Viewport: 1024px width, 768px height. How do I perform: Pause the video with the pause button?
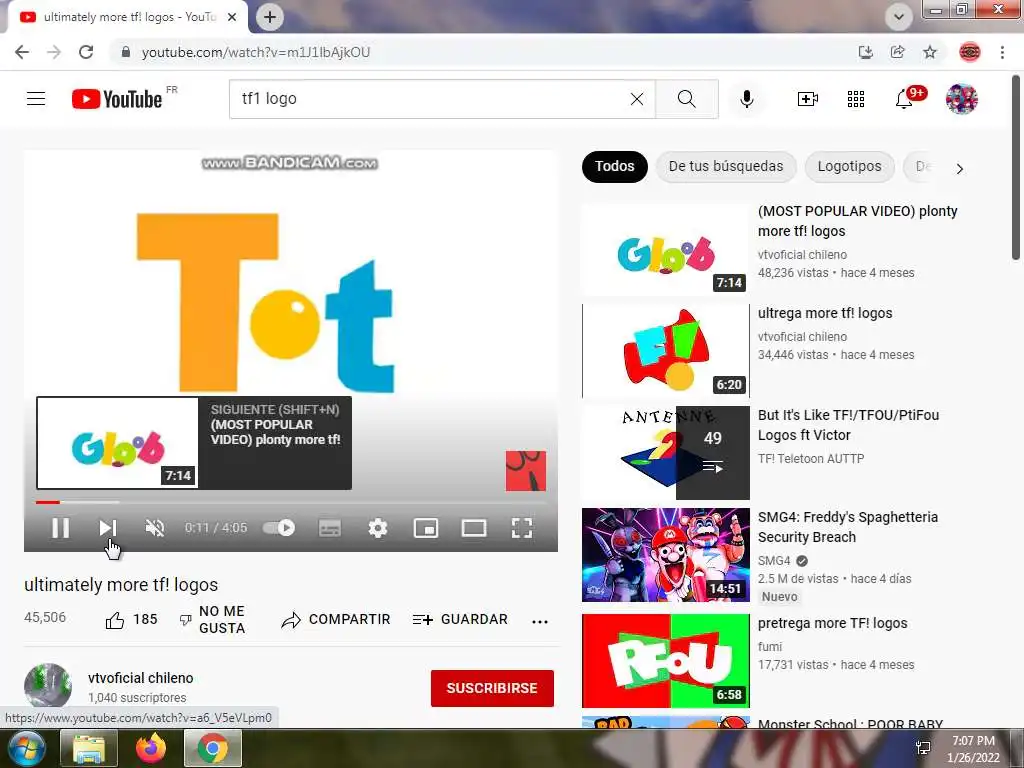(60, 528)
